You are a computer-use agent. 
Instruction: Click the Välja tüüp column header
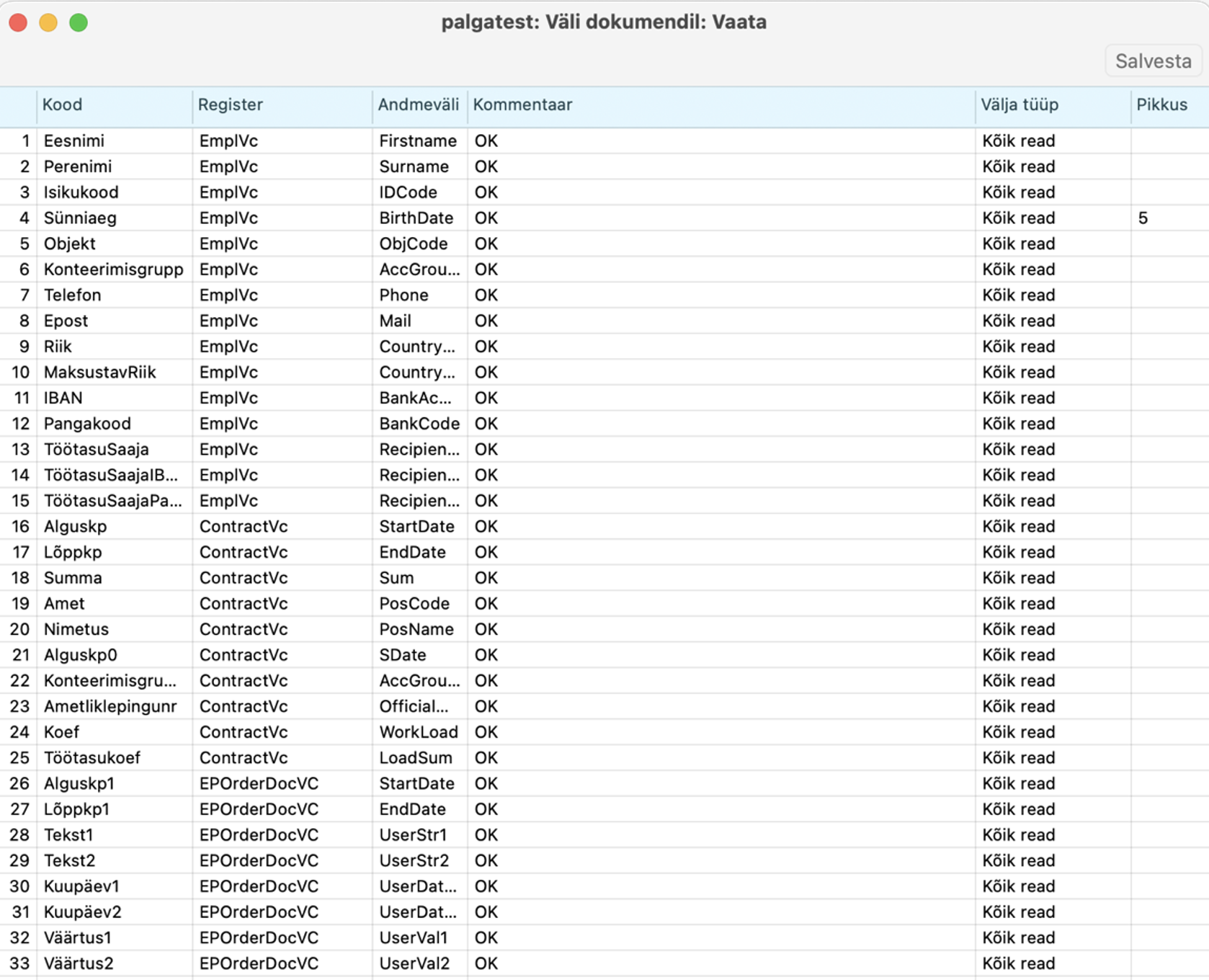[x=1053, y=105]
